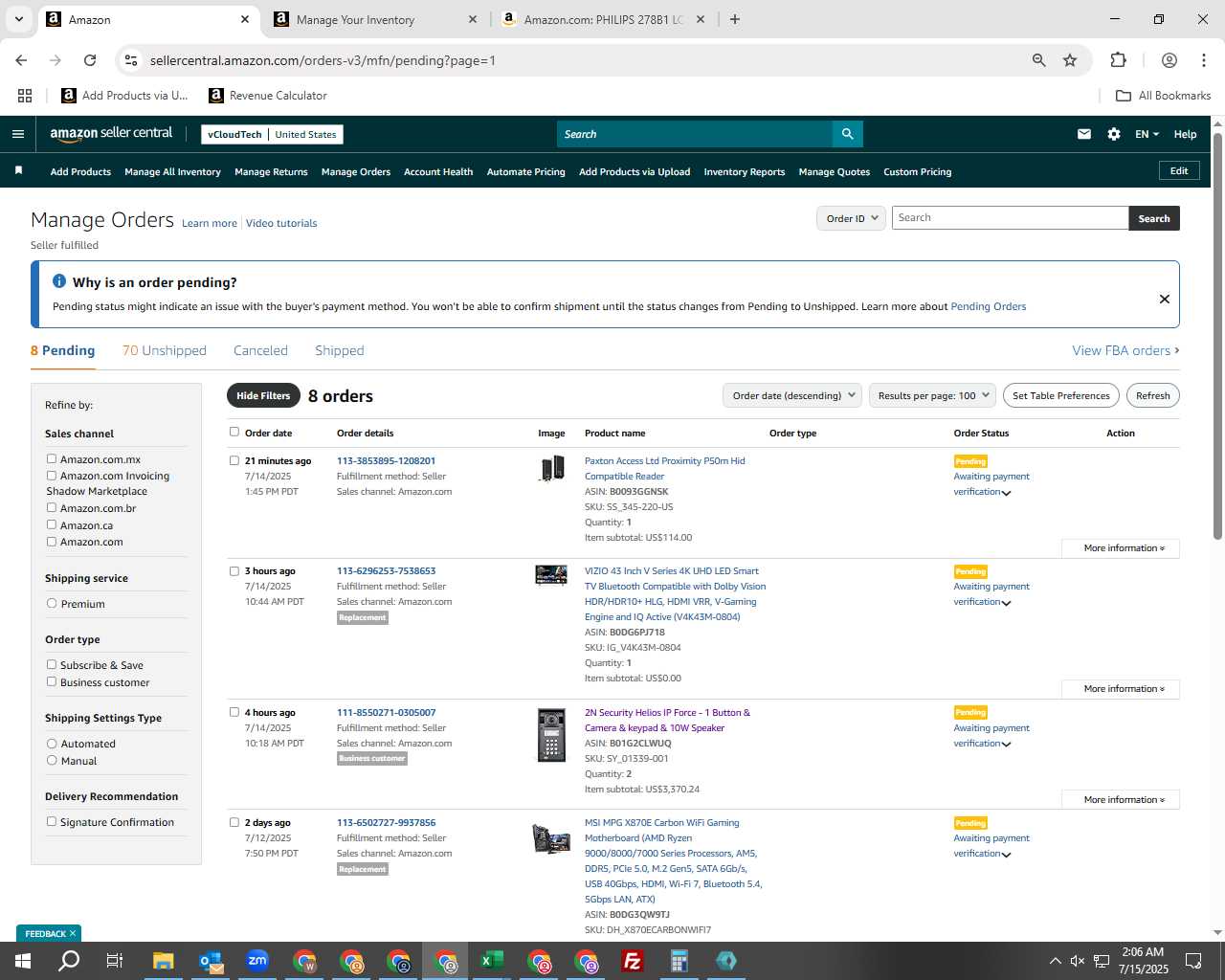The height and width of the screenshot is (980, 1225).
Task: Open Excel from the taskbar
Action: (492, 961)
